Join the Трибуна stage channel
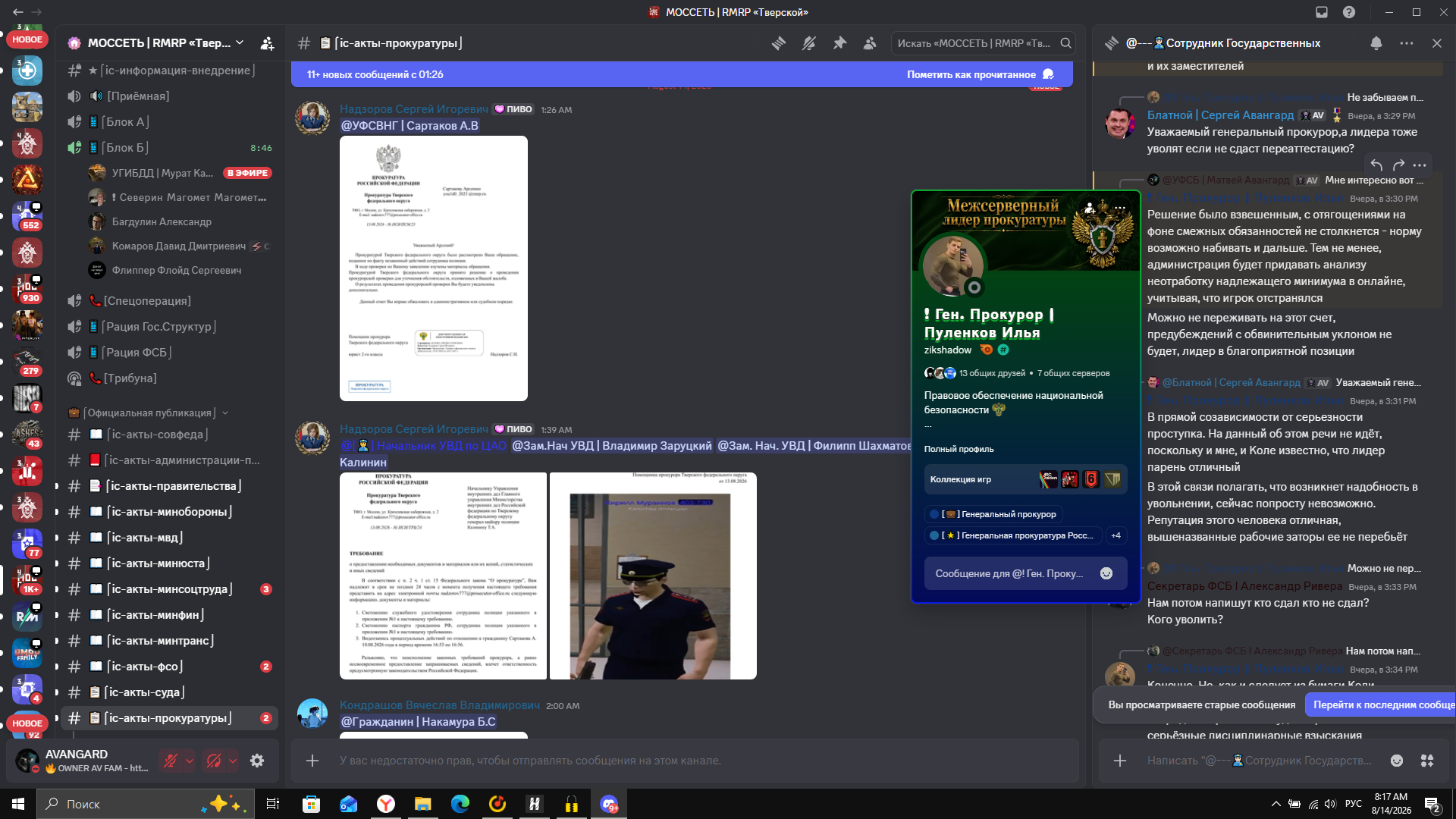This screenshot has height=819, width=1456. coord(169,378)
